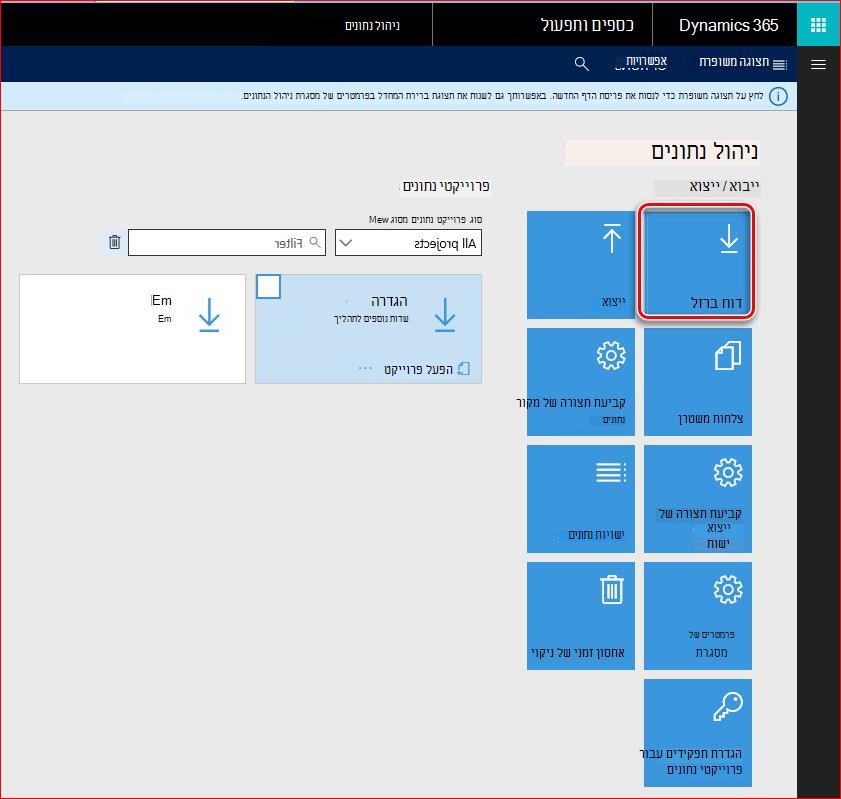Click the info icon in notification bar
Image resolution: width=841 pixels, height=799 pixels.
click(x=778, y=96)
